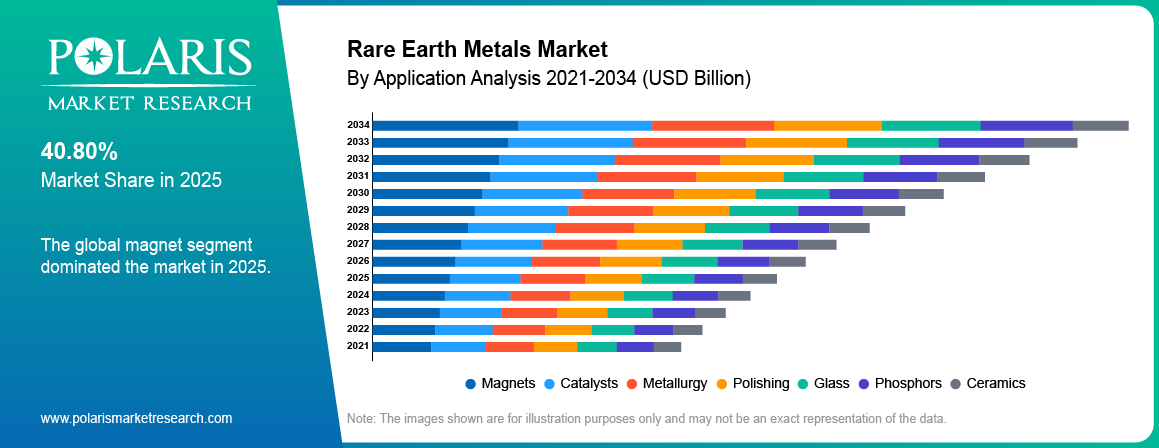Click the Polaris Market Research logo

[x=150, y=75]
